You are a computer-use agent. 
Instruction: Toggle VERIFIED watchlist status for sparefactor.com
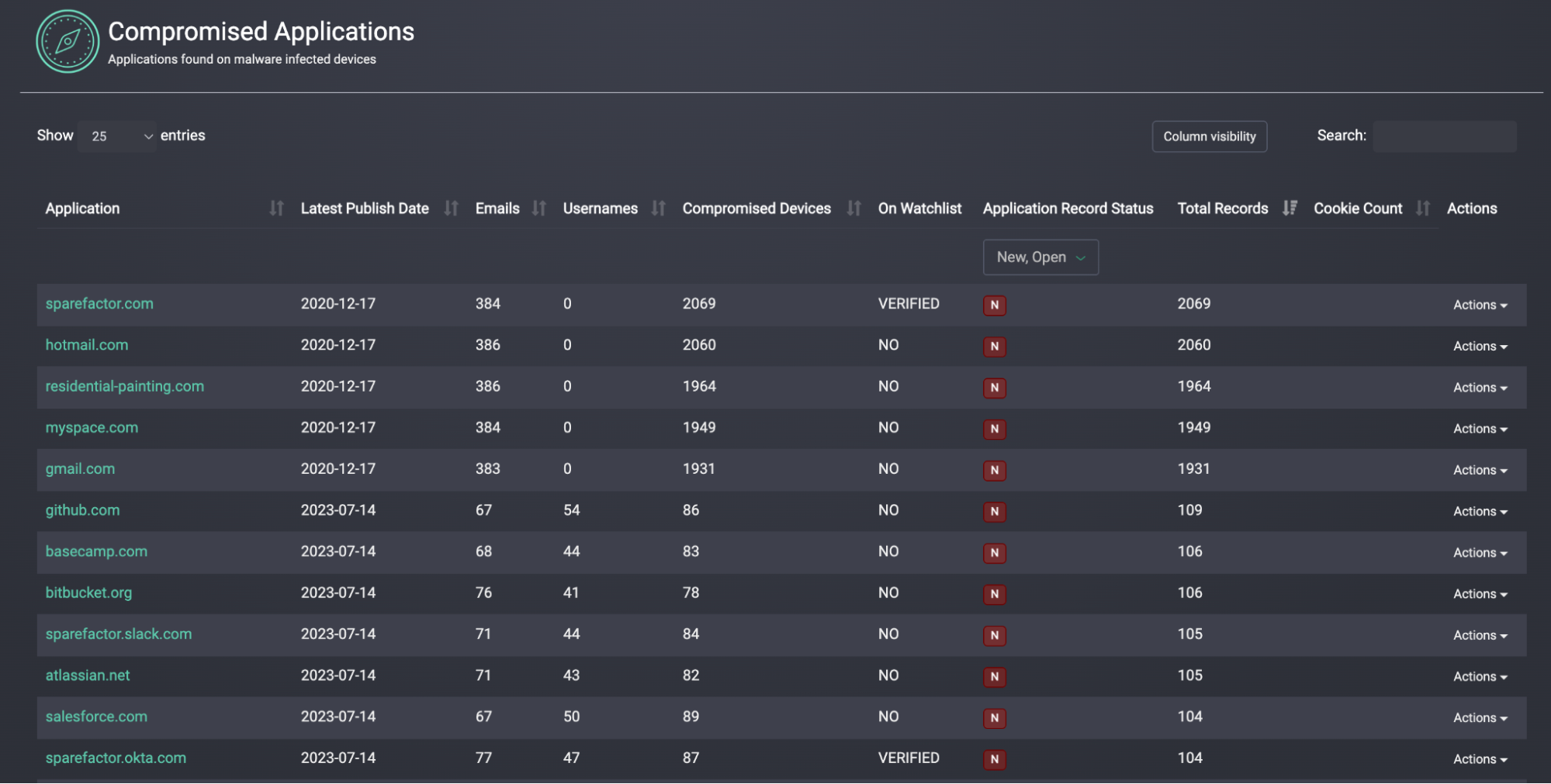click(908, 304)
